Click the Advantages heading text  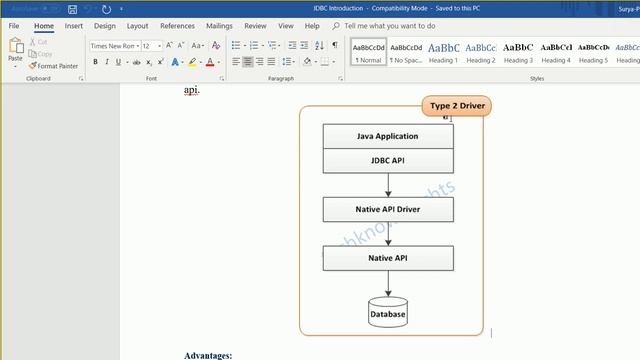(x=208, y=355)
